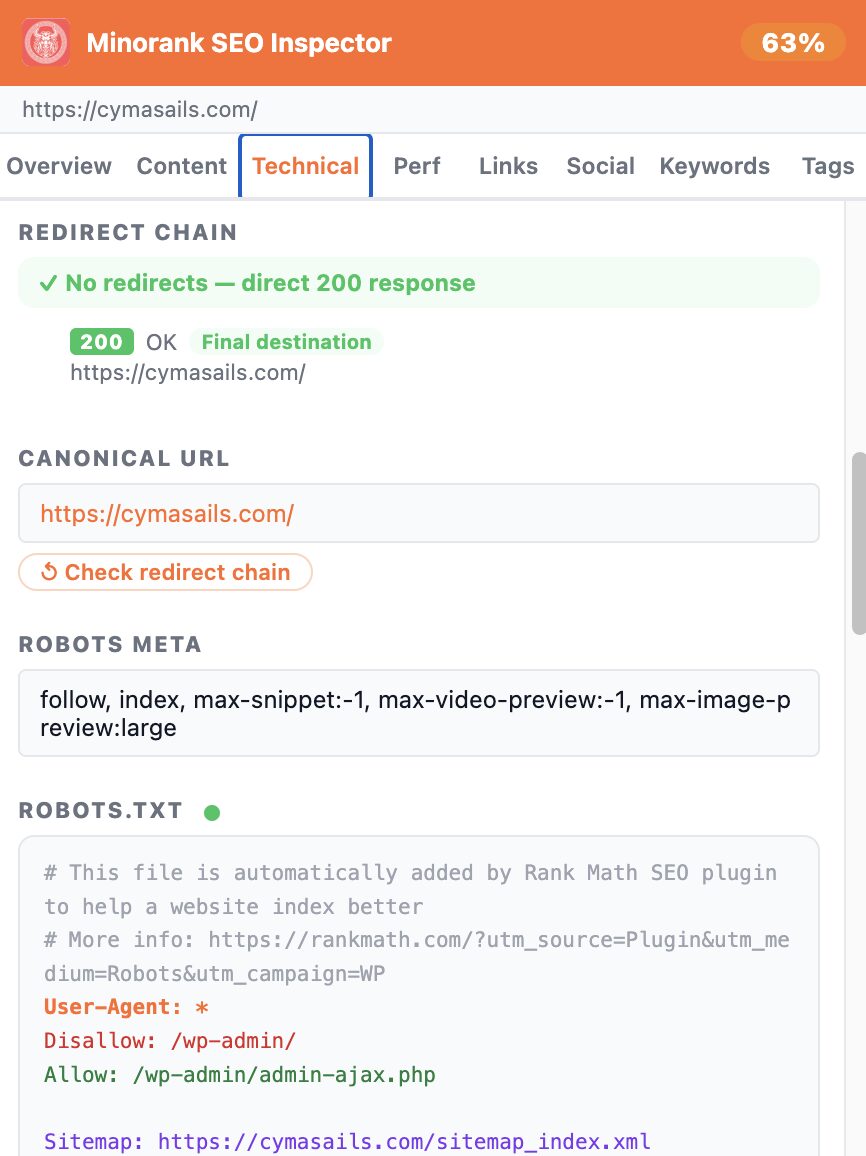Click the vertical scrollbar thumb

(x=858, y=543)
